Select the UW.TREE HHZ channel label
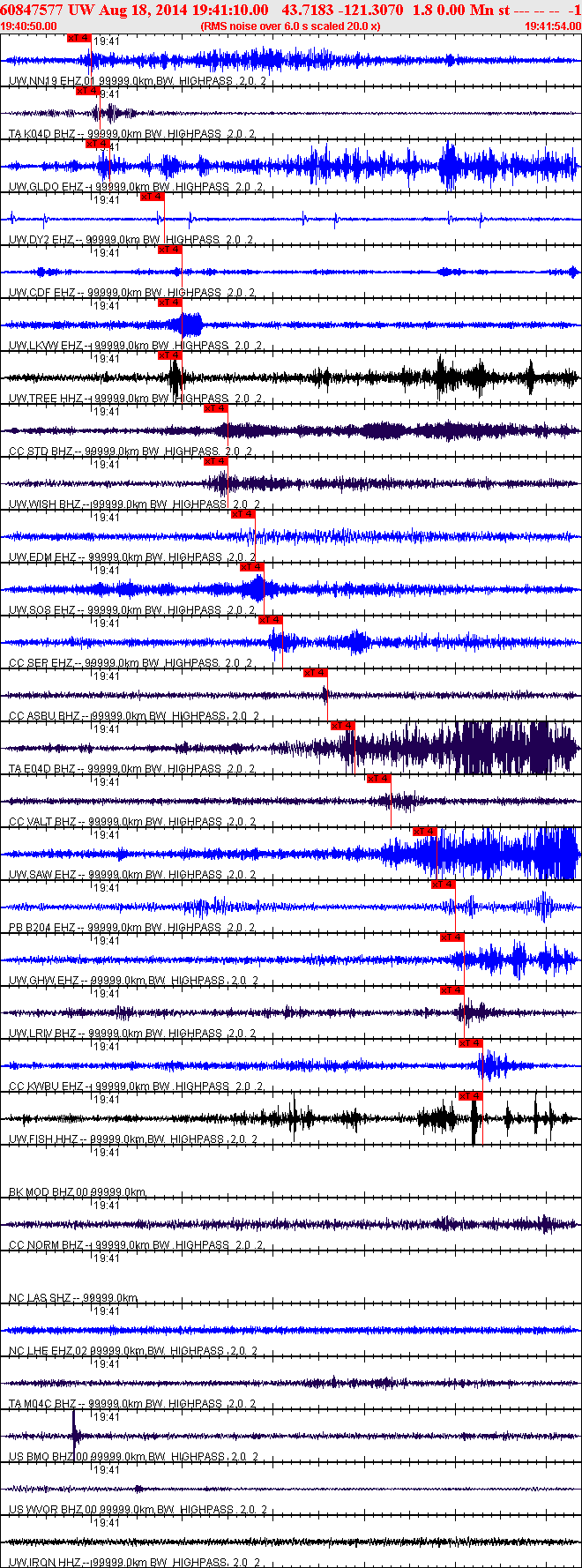This screenshot has height=1568, width=582. point(46,399)
